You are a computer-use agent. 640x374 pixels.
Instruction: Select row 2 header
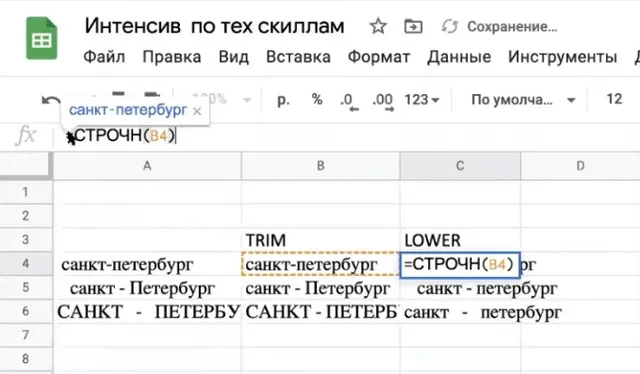[x=26, y=216]
